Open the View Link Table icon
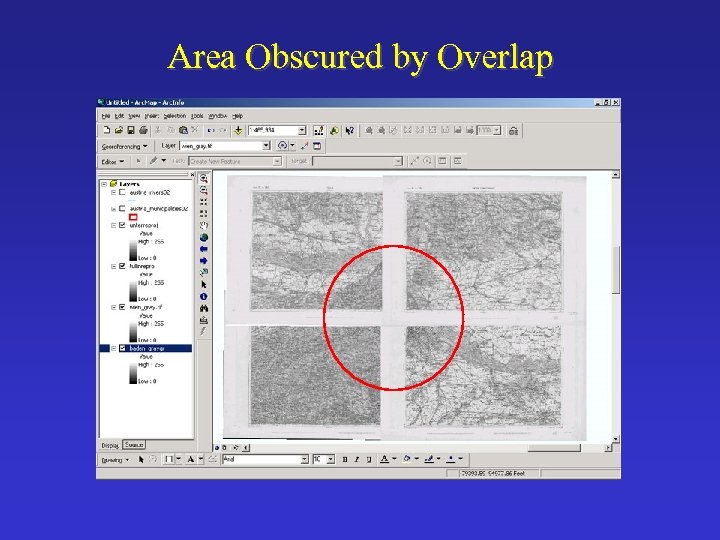 coord(317,146)
